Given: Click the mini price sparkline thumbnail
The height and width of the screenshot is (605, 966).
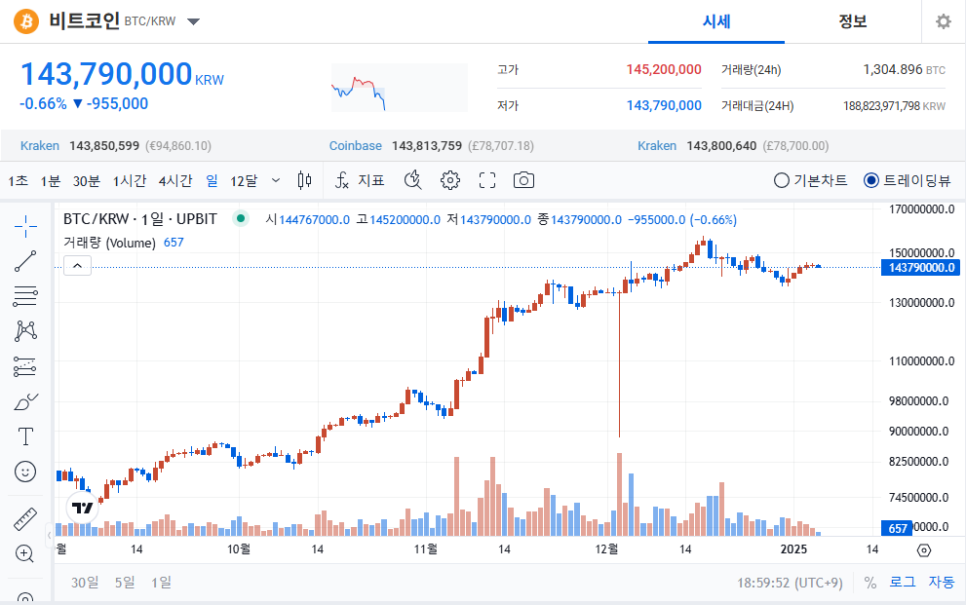Looking at the screenshot, I should click(x=399, y=87).
